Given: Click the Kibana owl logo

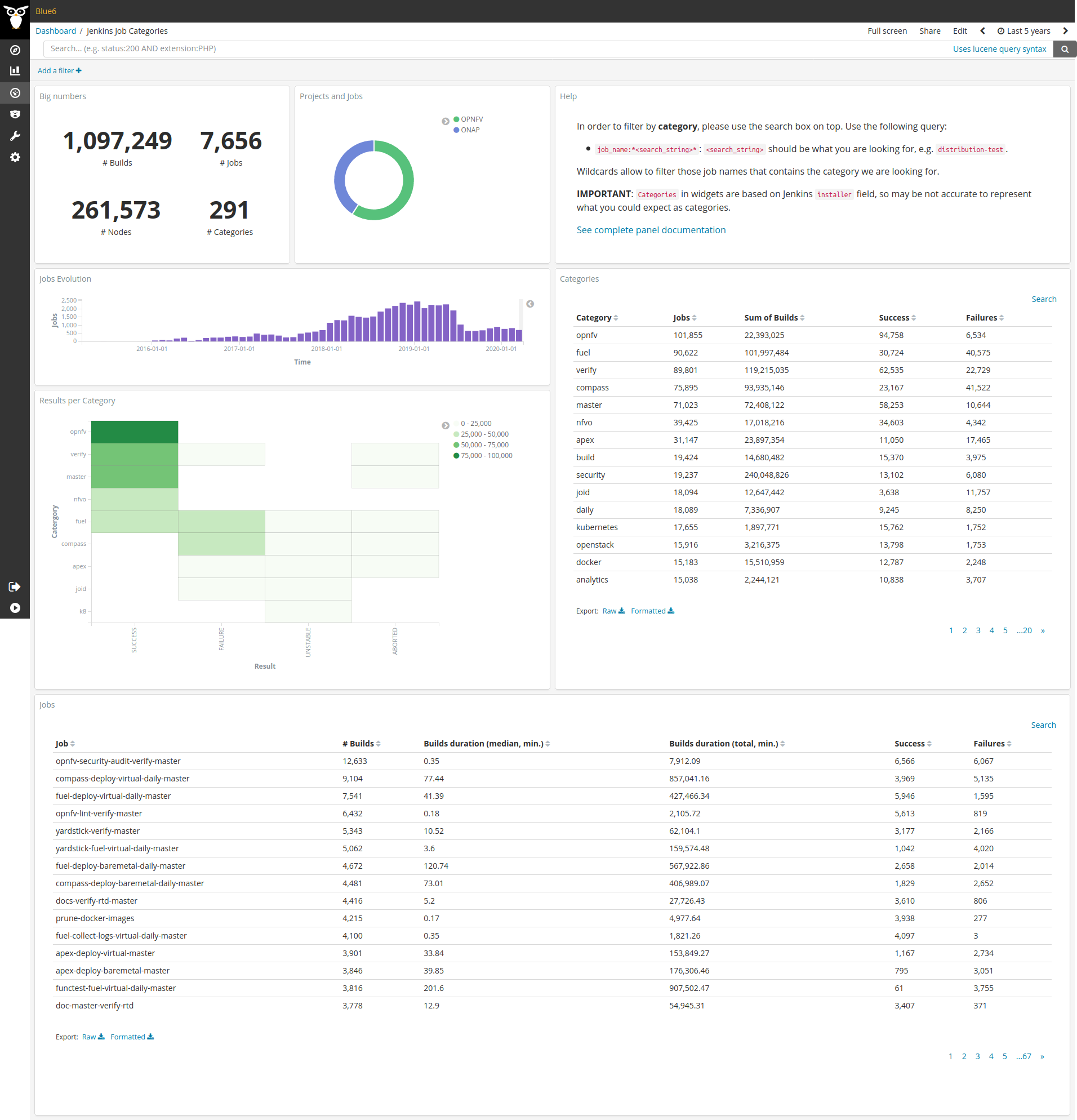Looking at the screenshot, I should pyautogui.click(x=15, y=16).
